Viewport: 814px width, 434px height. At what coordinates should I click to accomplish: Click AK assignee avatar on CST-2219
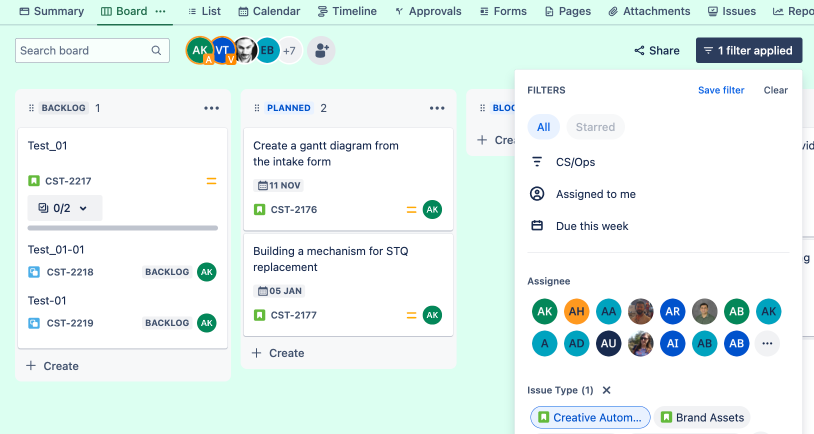coord(207,323)
